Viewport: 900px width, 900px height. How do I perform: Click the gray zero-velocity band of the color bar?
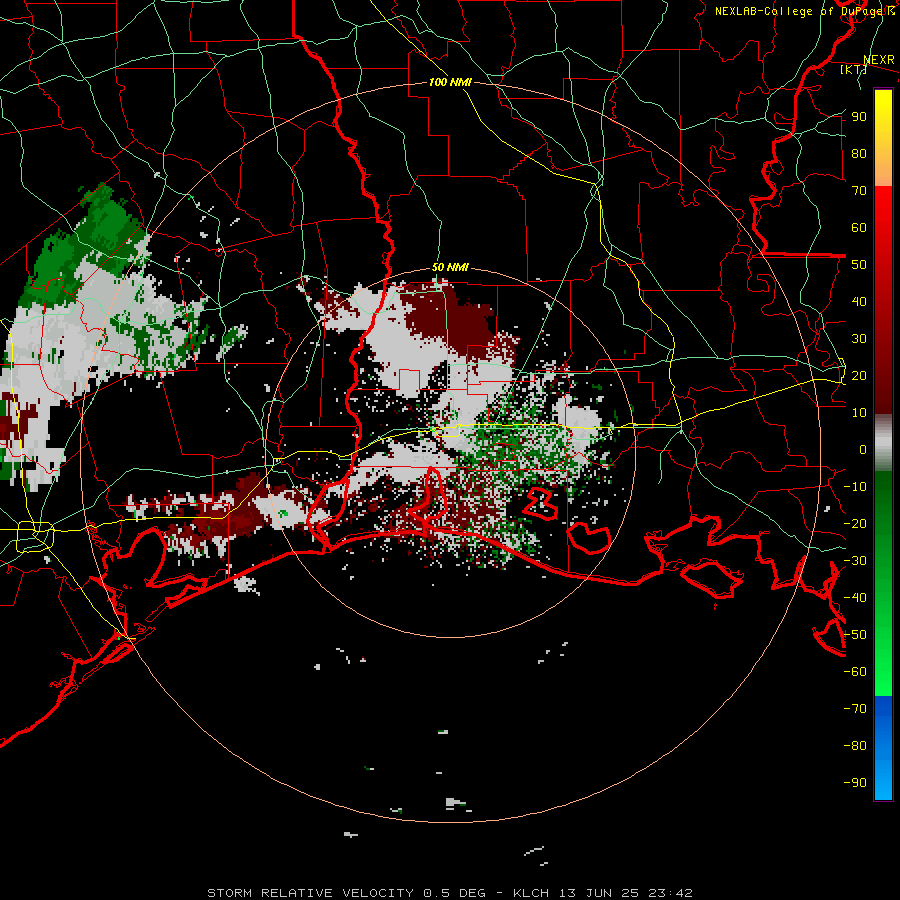883,445
